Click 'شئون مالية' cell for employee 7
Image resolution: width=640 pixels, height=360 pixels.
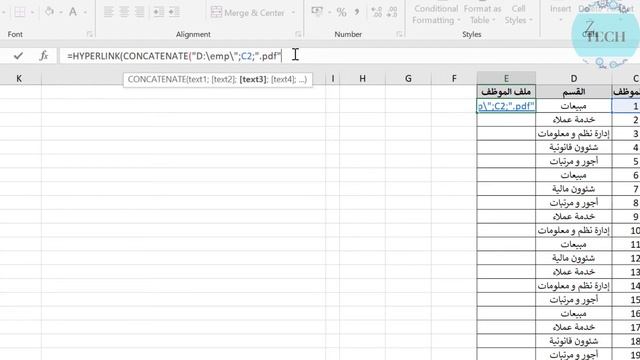click(573, 189)
